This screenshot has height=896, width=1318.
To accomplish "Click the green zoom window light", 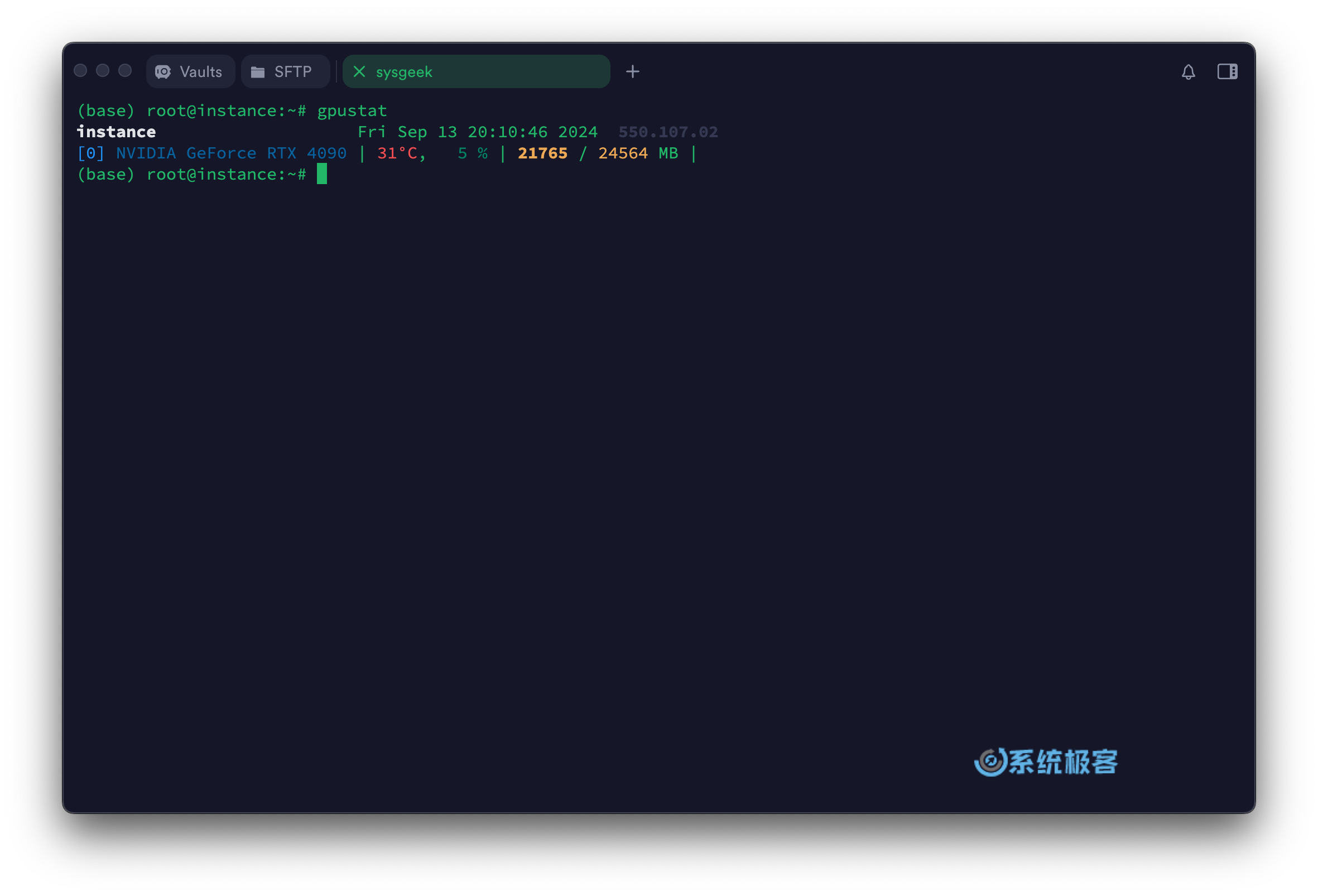I will click(125, 70).
